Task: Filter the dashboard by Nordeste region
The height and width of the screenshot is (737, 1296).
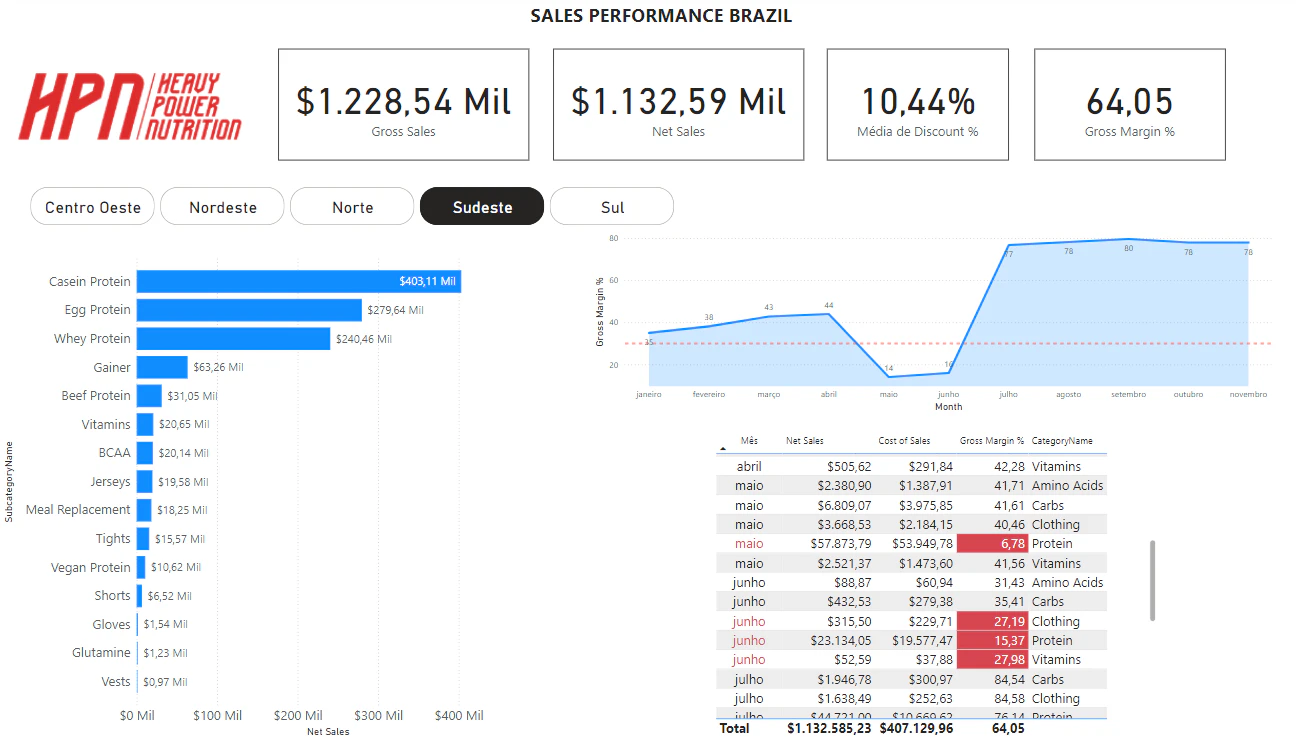Action: pyautogui.click(x=223, y=207)
